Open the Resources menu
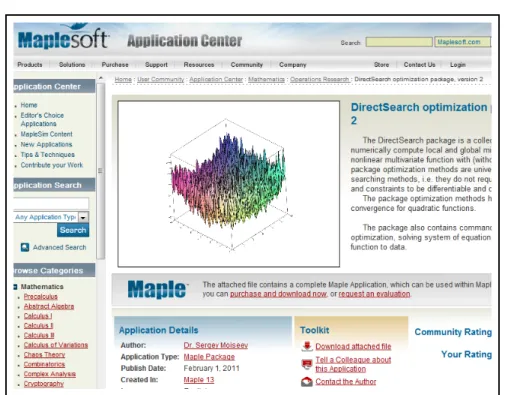The image size is (511, 395). pos(199,65)
